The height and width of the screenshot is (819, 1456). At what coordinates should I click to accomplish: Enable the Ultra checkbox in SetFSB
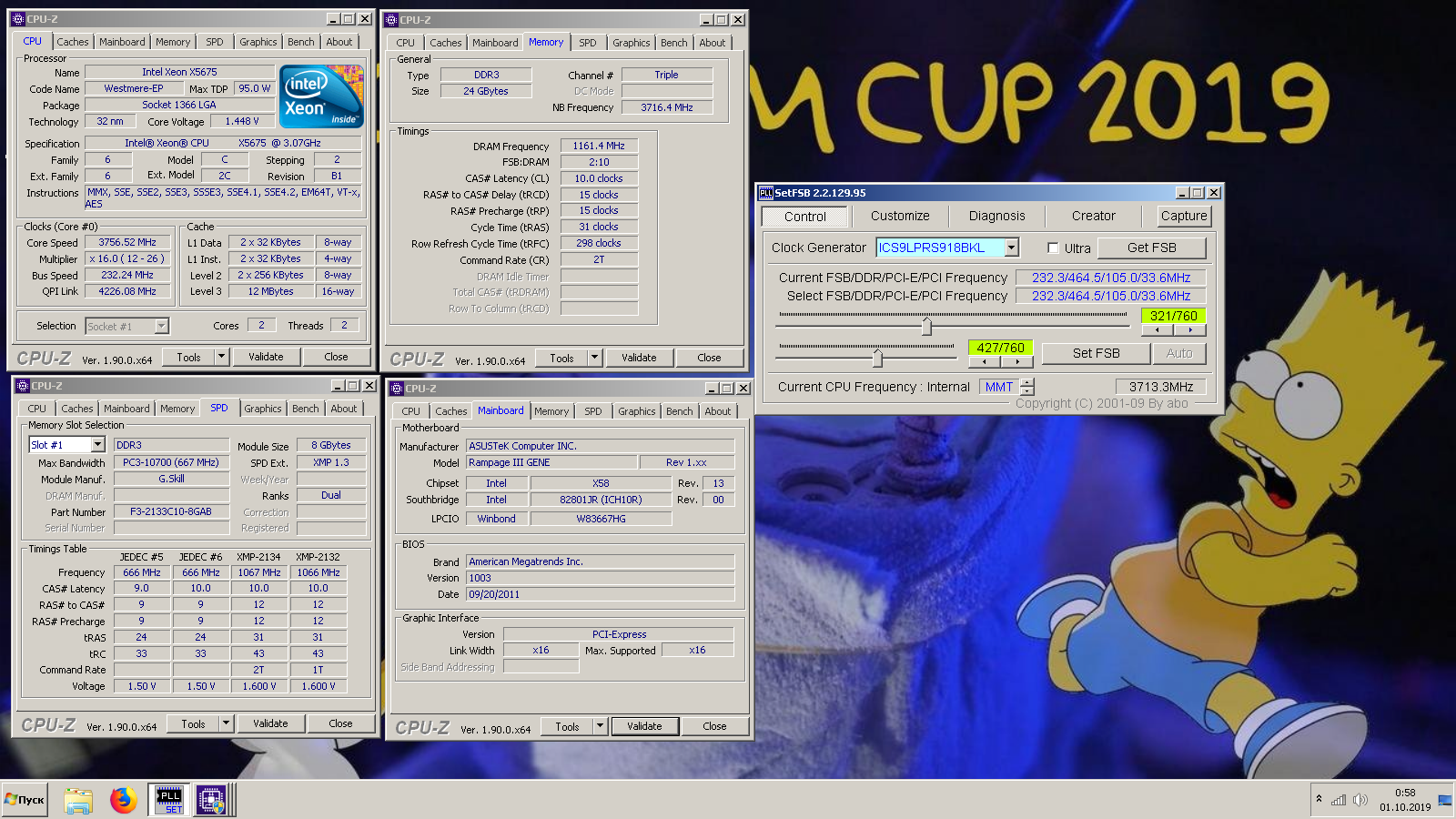pos(1053,248)
